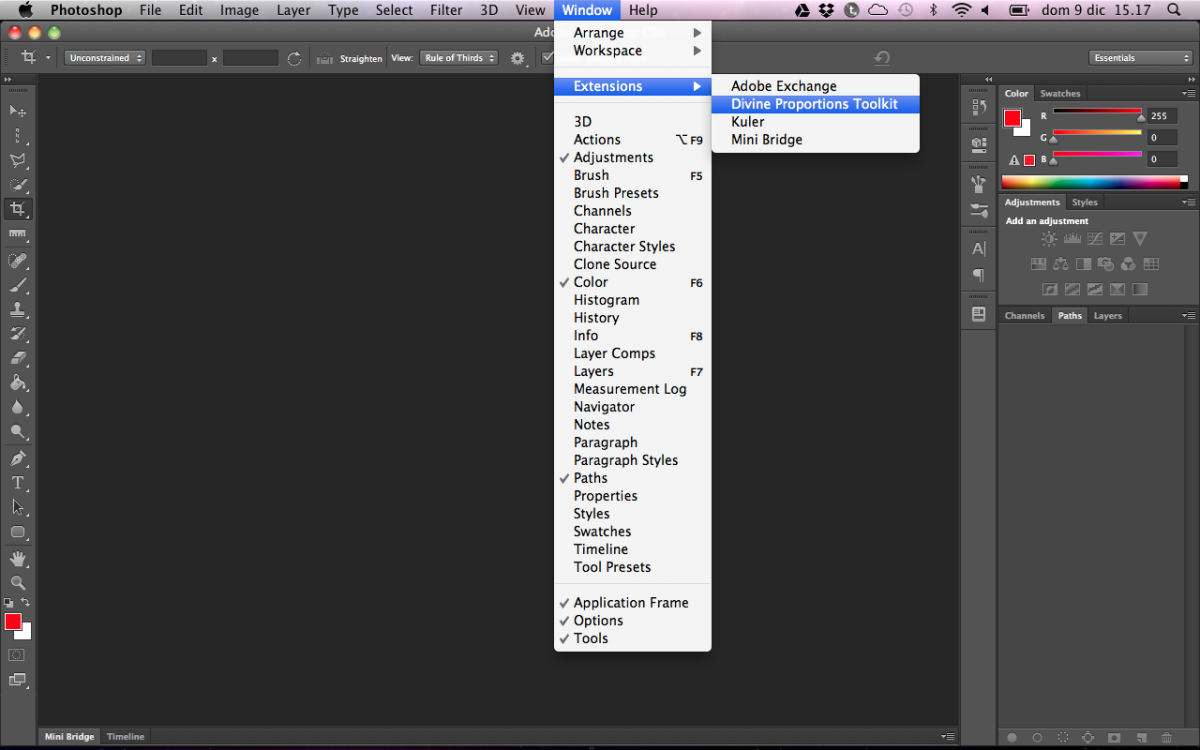The width and height of the screenshot is (1200, 750).
Task: Swap foreground and background colors
Action: 26,603
